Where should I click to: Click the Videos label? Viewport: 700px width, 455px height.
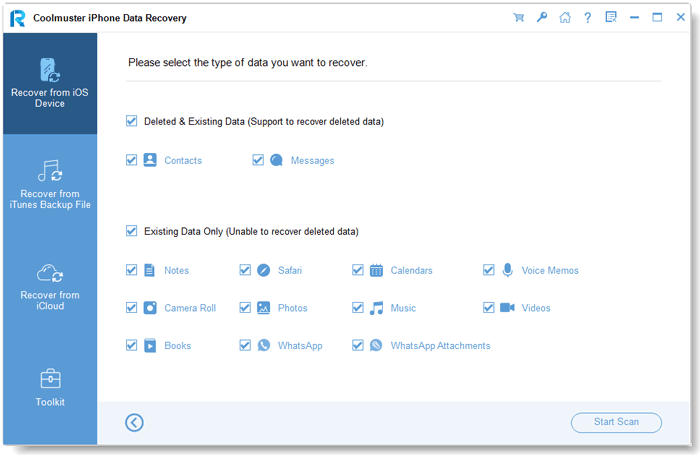click(x=536, y=308)
